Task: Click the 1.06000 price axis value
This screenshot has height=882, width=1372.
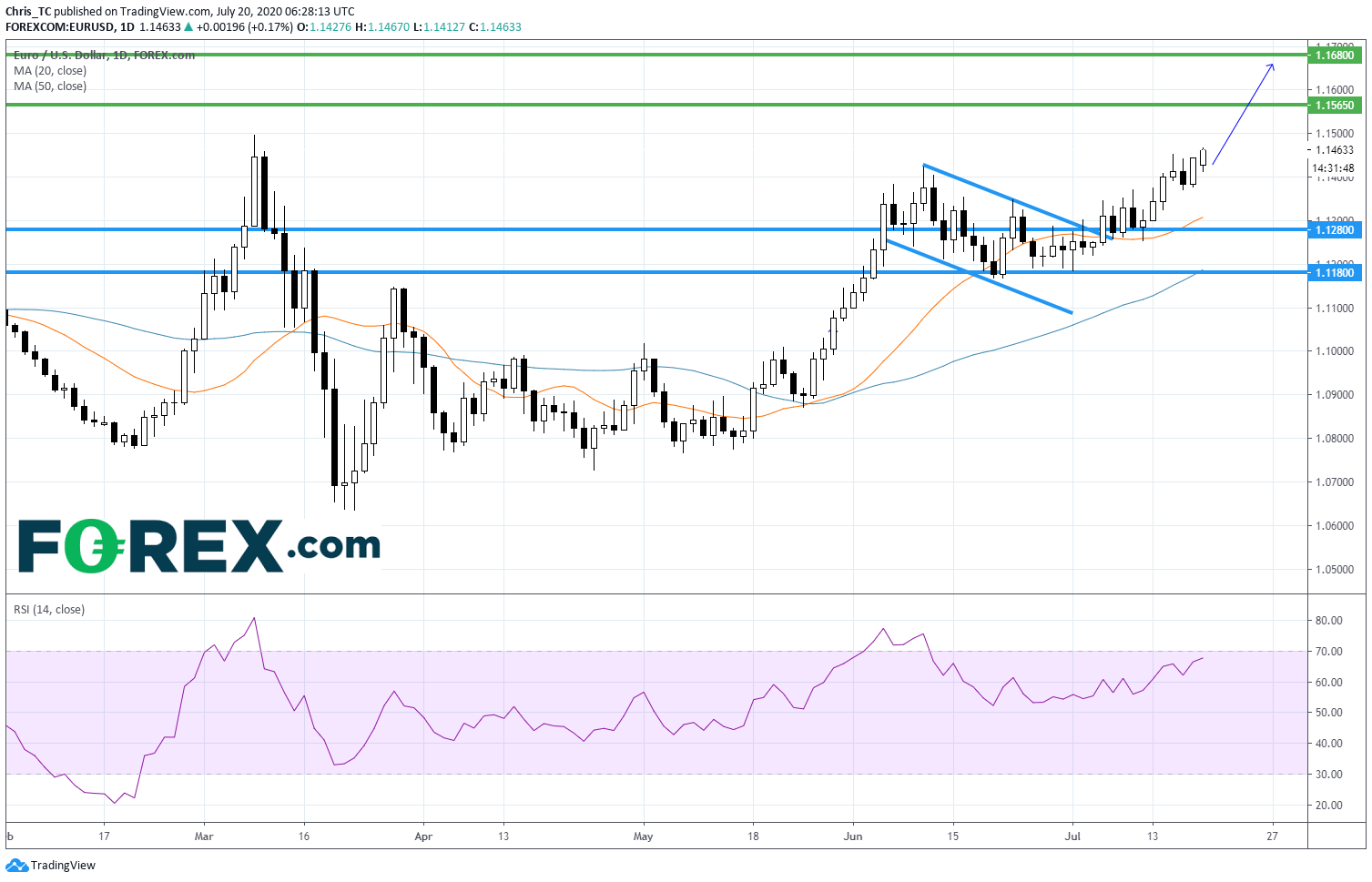Action: pyautogui.click(x=1335, y=526)
